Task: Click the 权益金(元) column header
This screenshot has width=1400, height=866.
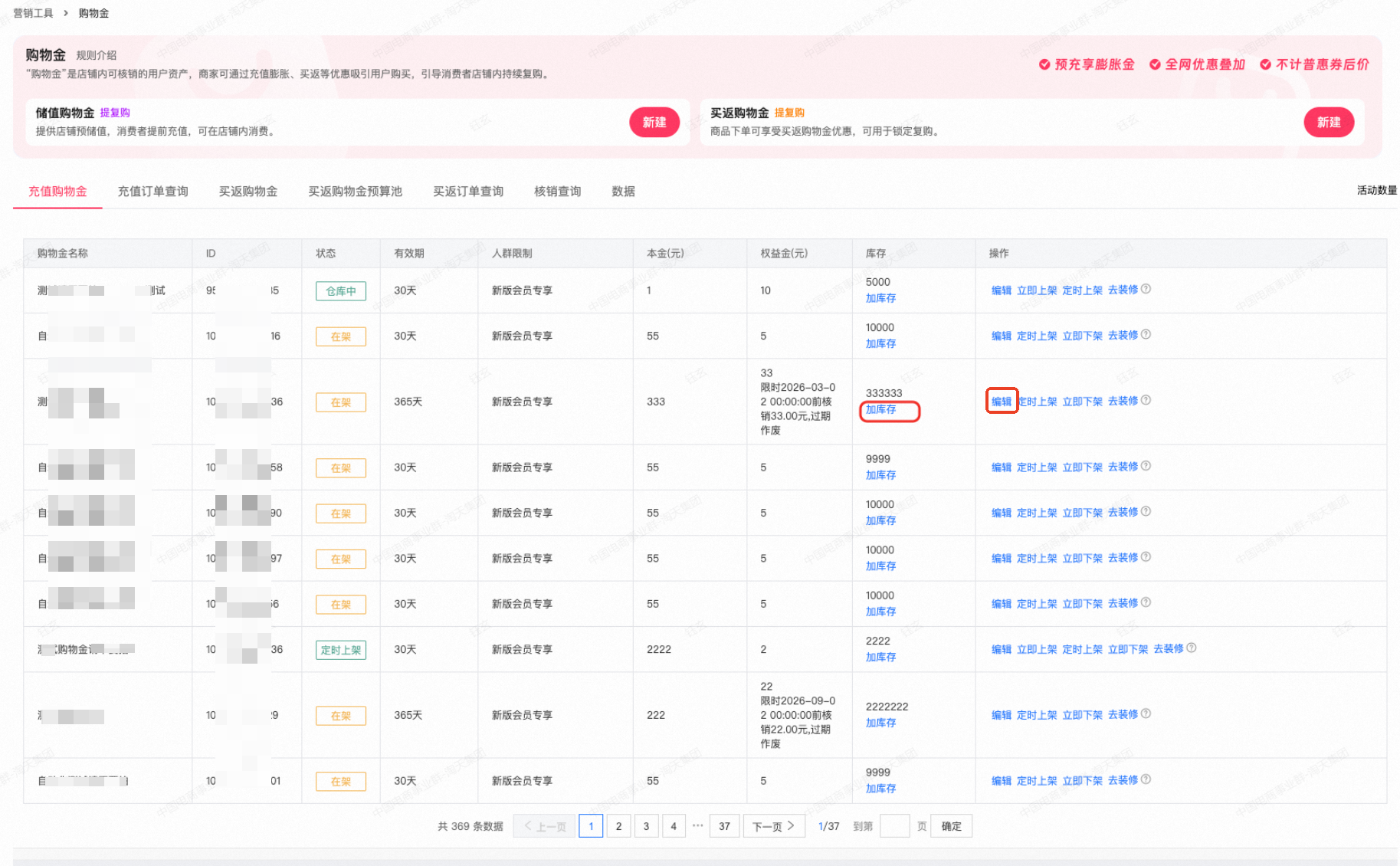Action: tap(784, 254)
